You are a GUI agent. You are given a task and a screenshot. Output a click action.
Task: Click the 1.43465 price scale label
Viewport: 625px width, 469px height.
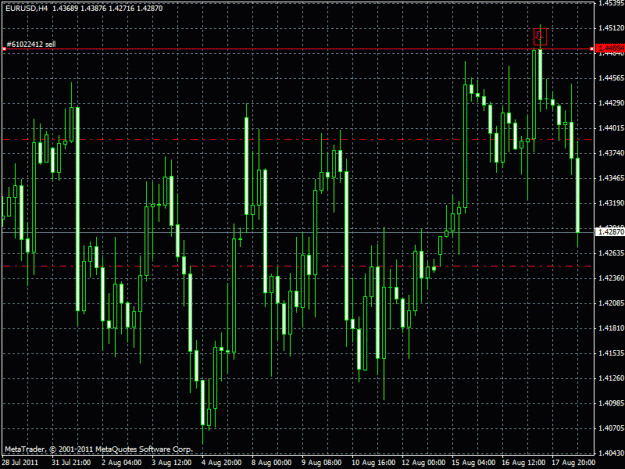[x=611, y=178]
